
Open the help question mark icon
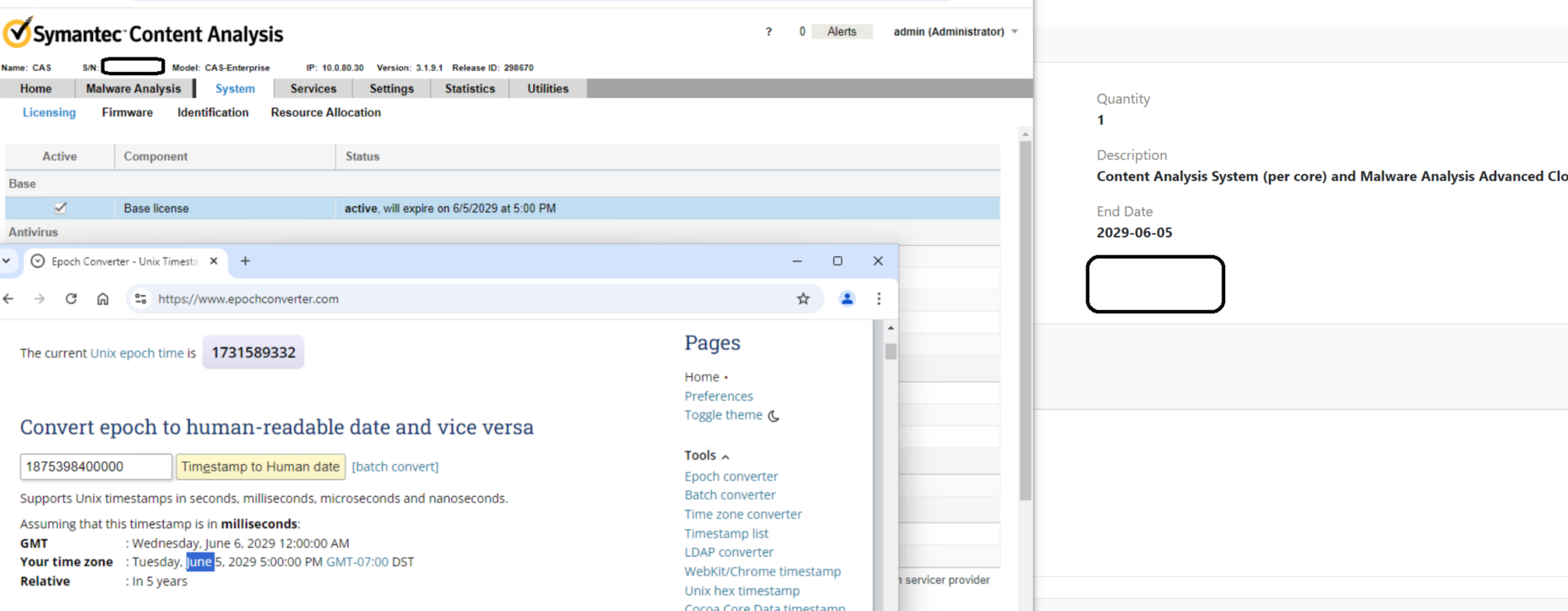click(769, 32)
